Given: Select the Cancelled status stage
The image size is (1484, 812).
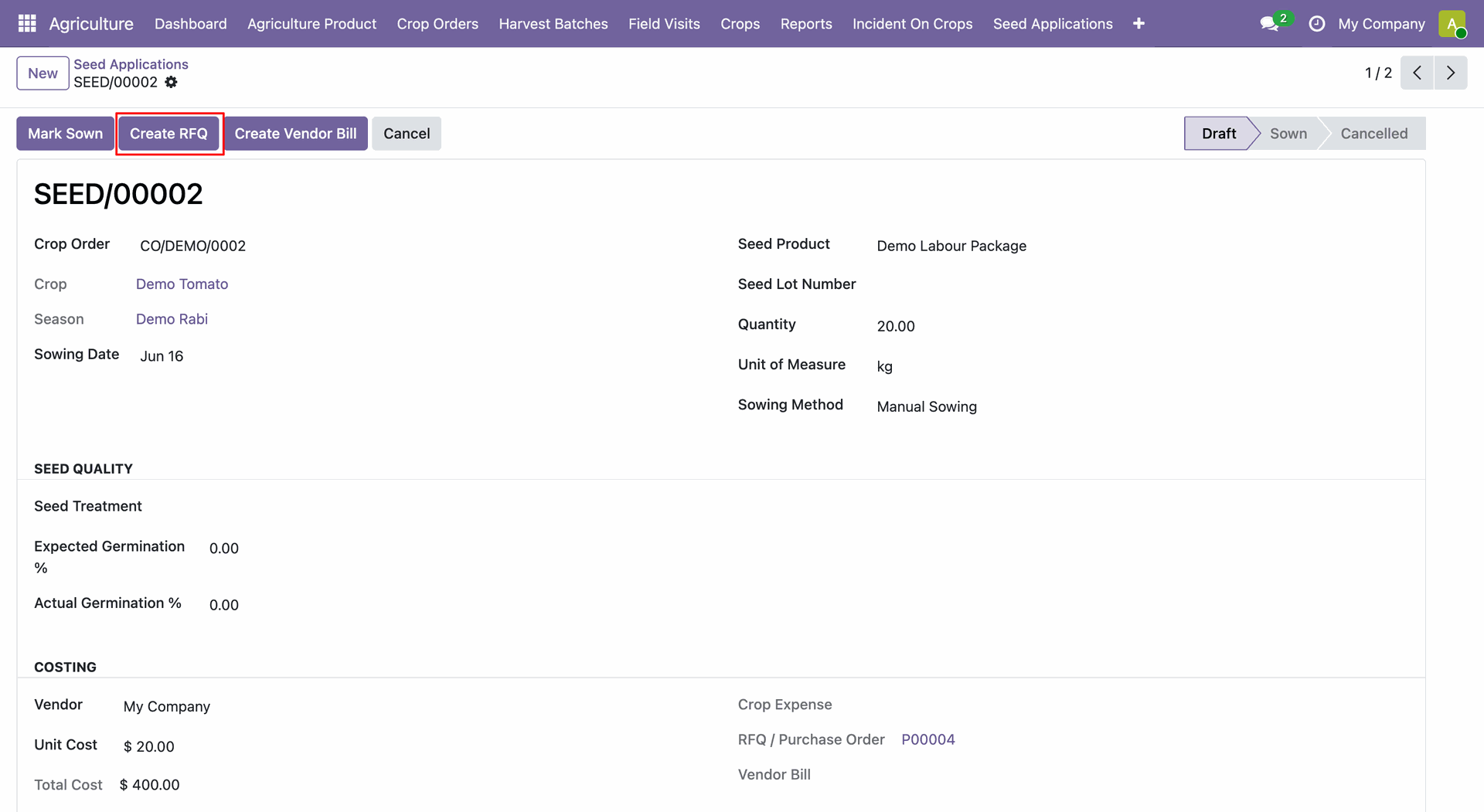Looking at the screenshot, I should (1374, 134).
